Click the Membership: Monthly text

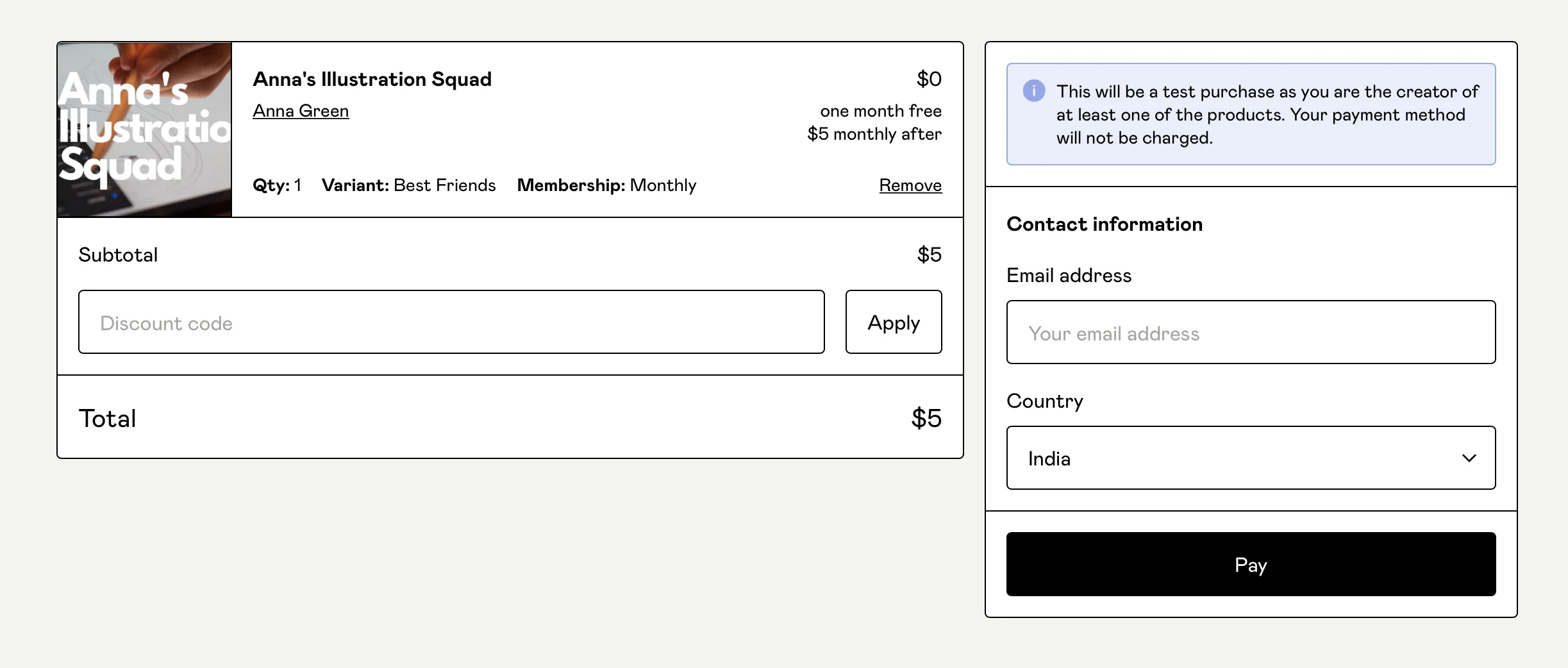click(606, 185)
